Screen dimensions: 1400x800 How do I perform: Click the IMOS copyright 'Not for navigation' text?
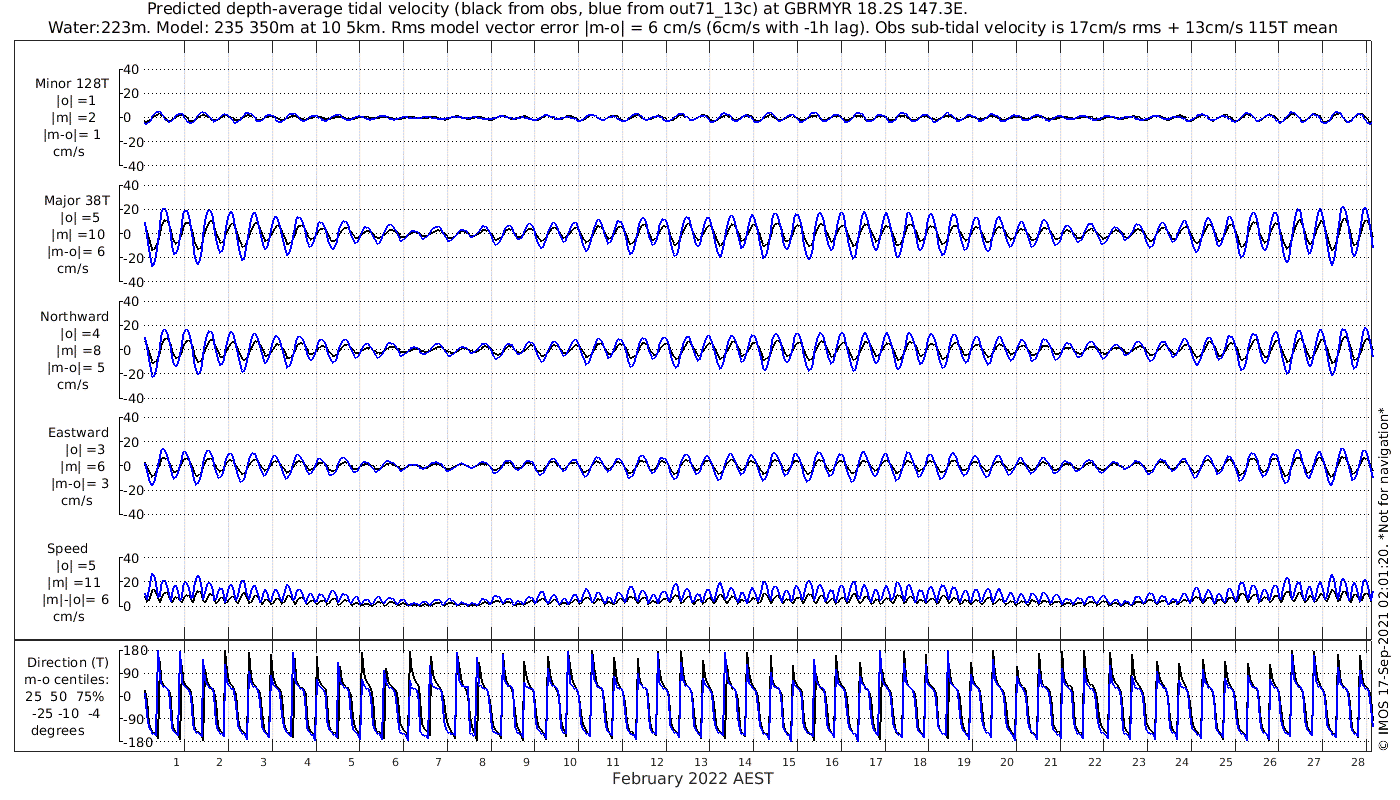tap(1384, 578)
